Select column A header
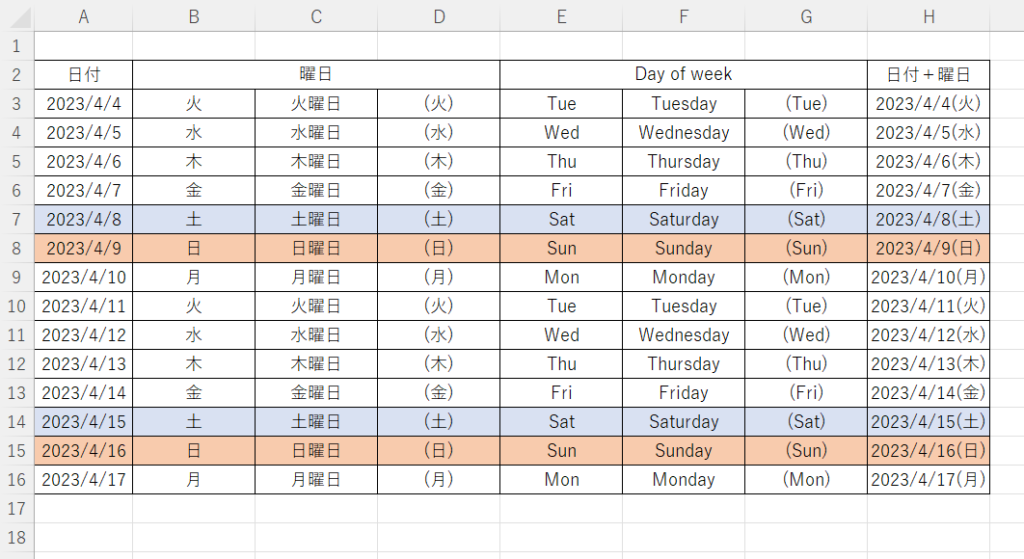The image size is (1024, 559). coord(83,17)
